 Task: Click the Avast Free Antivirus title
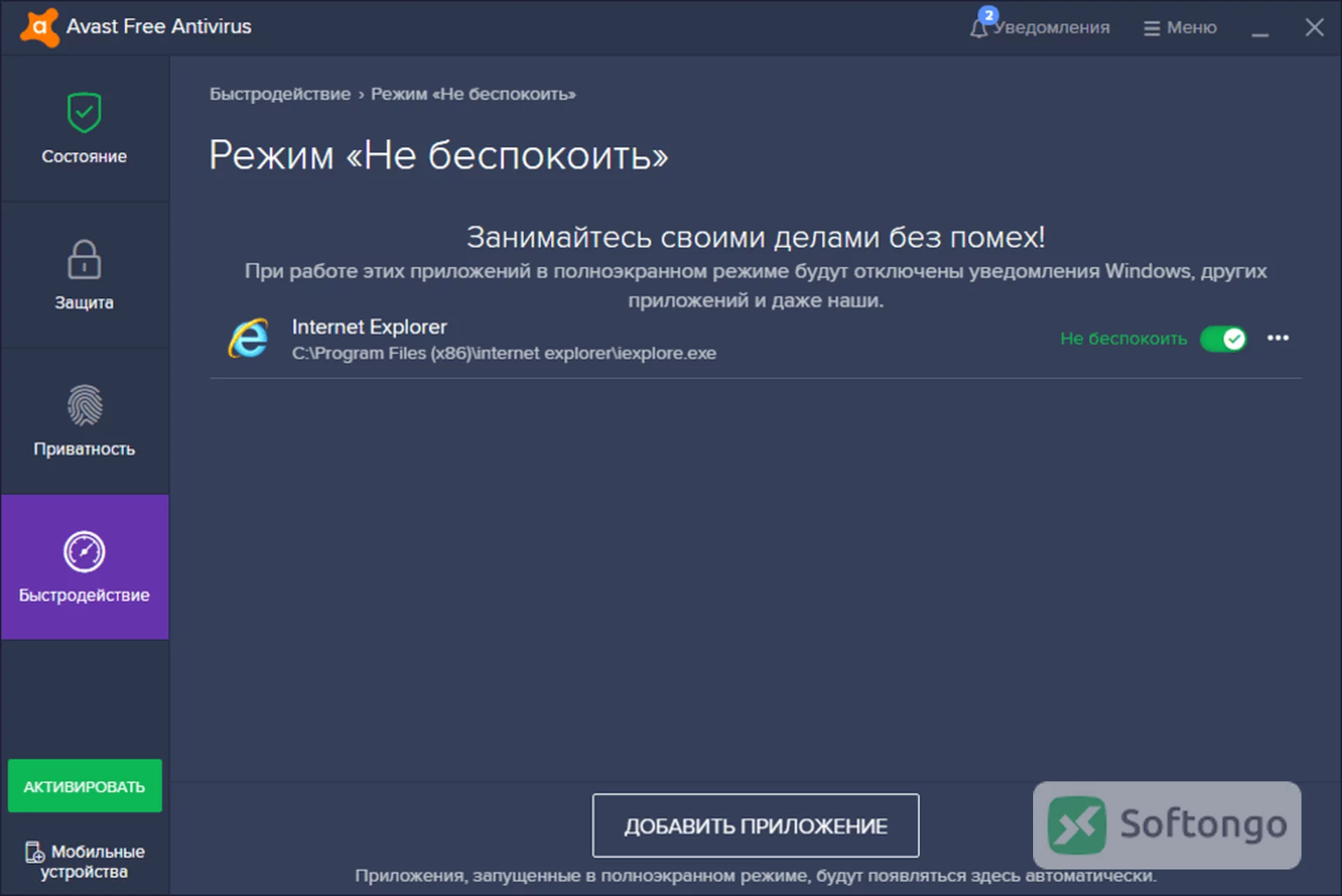159,27
